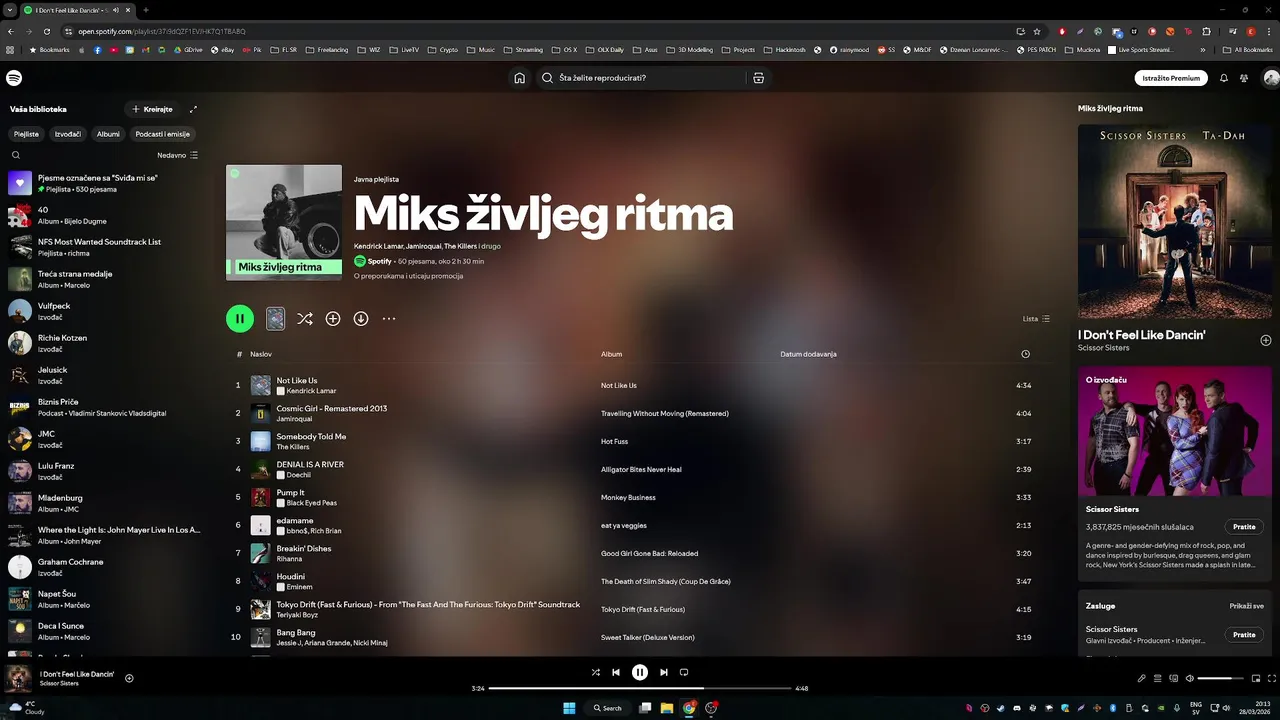Image resolution: width=1280 pixels, height=720 pixels.
Task: Click the Spotify logo in top bar
Action: [14, 78]
